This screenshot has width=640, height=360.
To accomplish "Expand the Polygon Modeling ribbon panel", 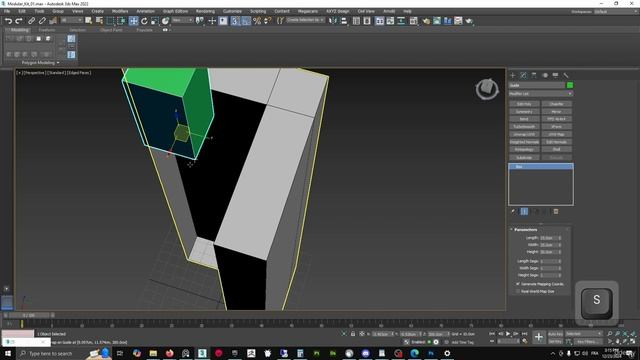I will point(40,63).
